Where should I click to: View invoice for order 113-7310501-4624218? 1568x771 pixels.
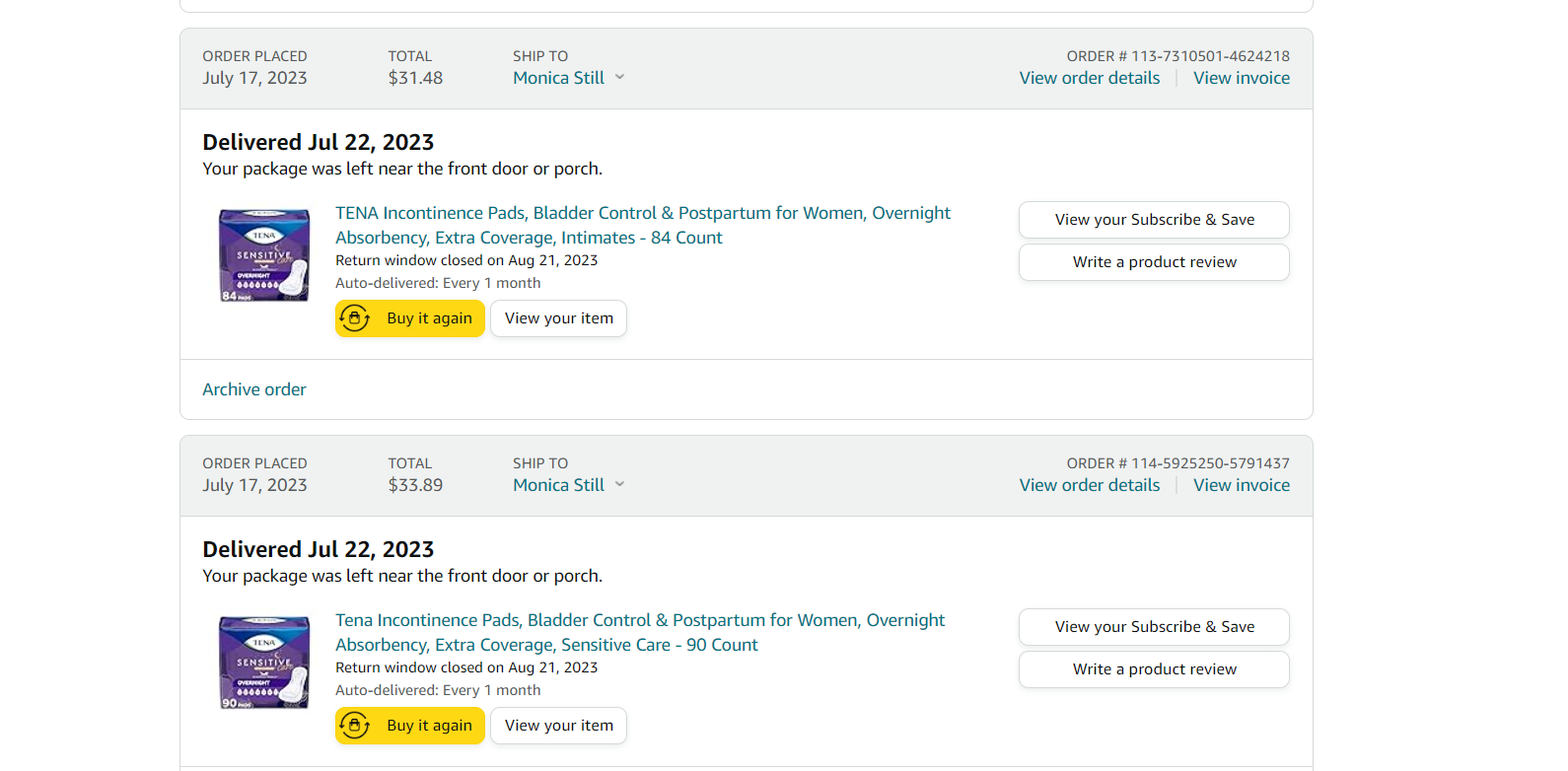click(x=1242, y=78)
